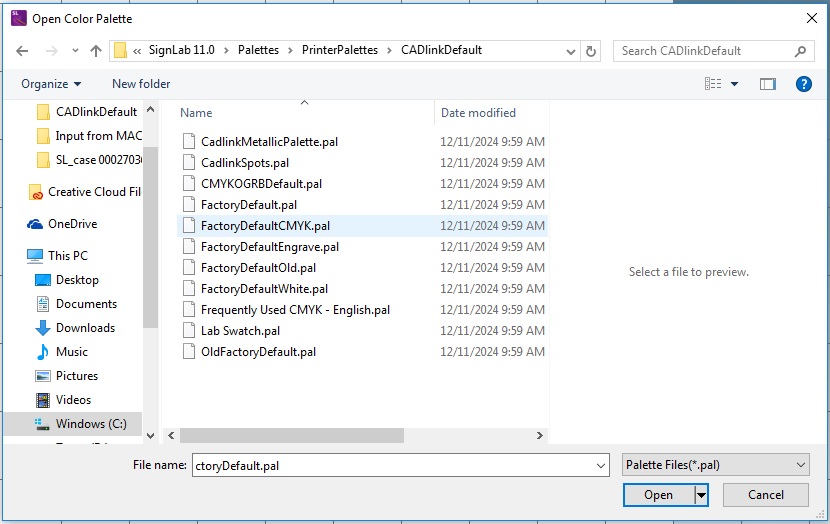Image resolution: width=830 pixels, height=524 pixels.
Task: Expand the address bar history dropdown
Action: click(571, 51)
